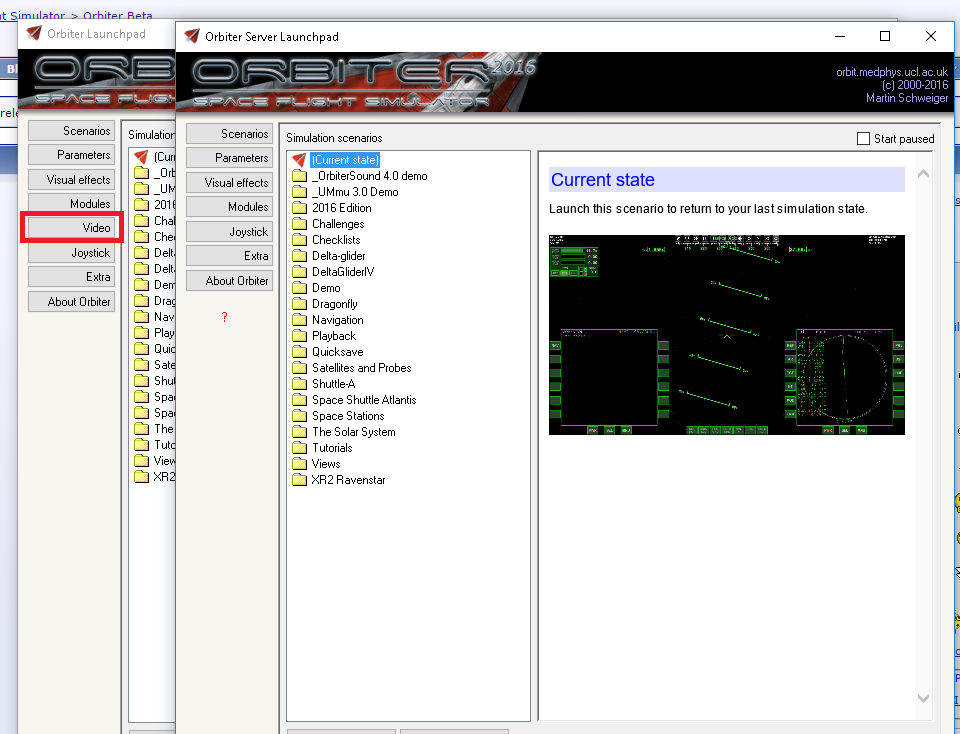This screenshot has height=734, width=960.
Task: Open Visual effects tab in Server Launchpad
Action: pyautogui.click(x=230, y=182)
